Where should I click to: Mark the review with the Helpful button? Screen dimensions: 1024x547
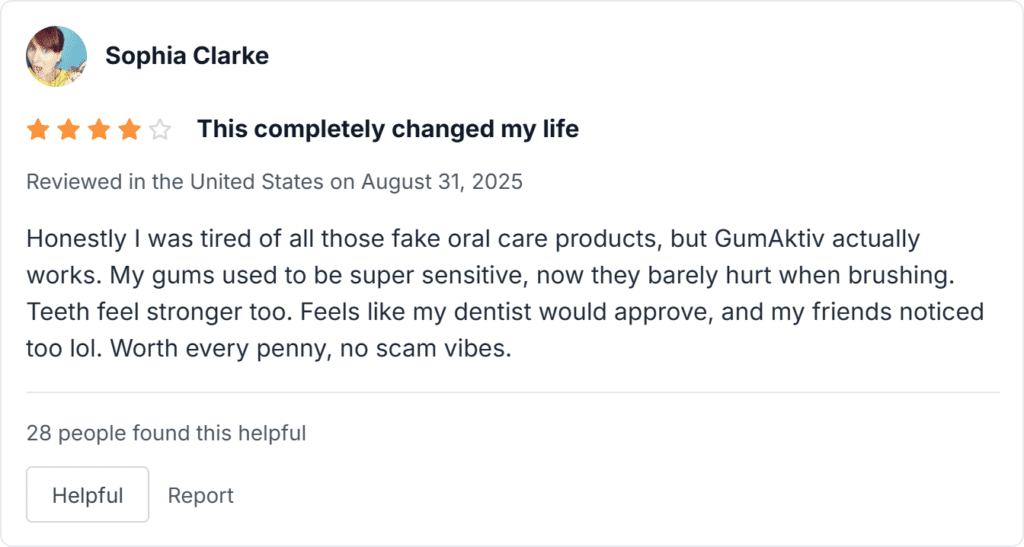click(88, 495)
